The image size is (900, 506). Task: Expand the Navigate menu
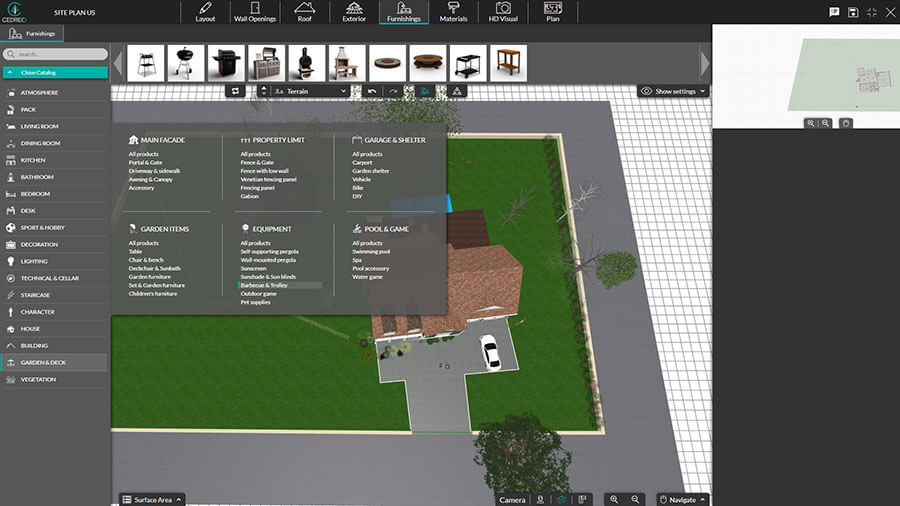point(683,499)
